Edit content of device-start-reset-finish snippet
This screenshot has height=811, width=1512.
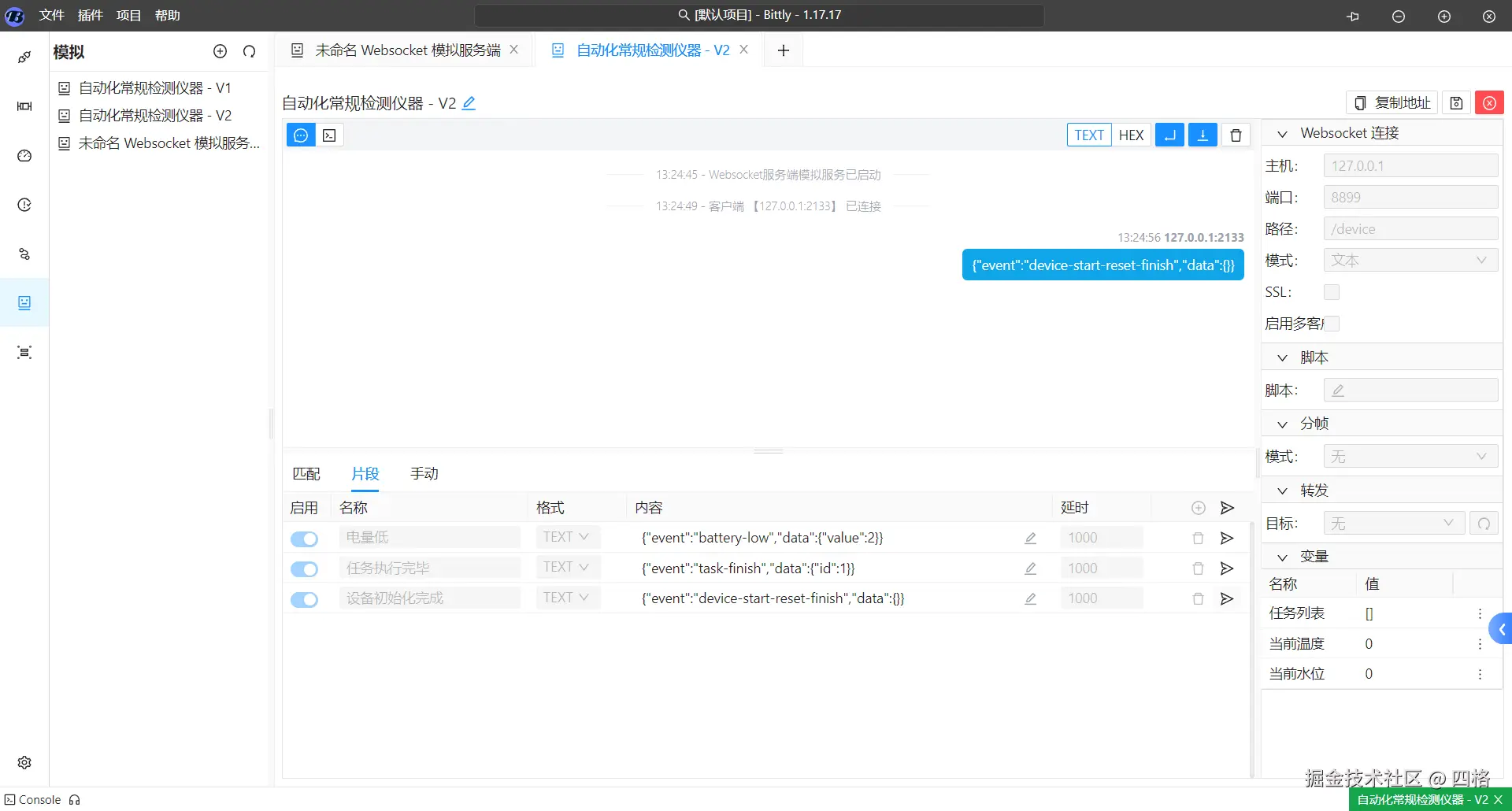[x=1030, y=598]
